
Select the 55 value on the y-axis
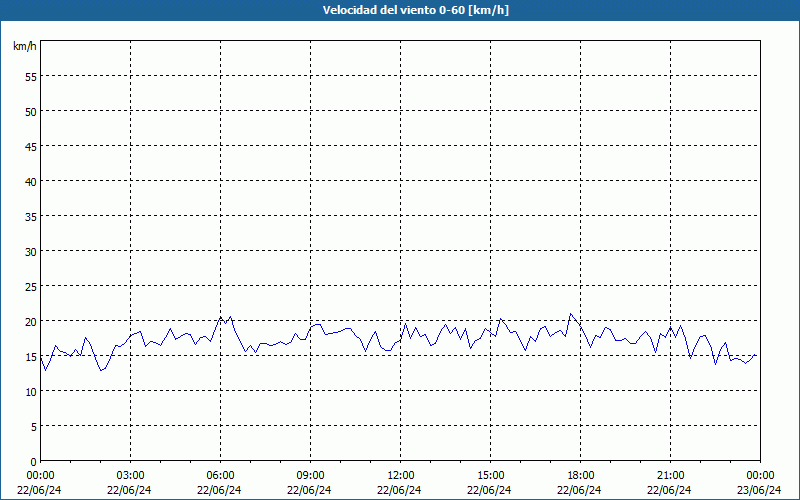[x=30, y=76]
